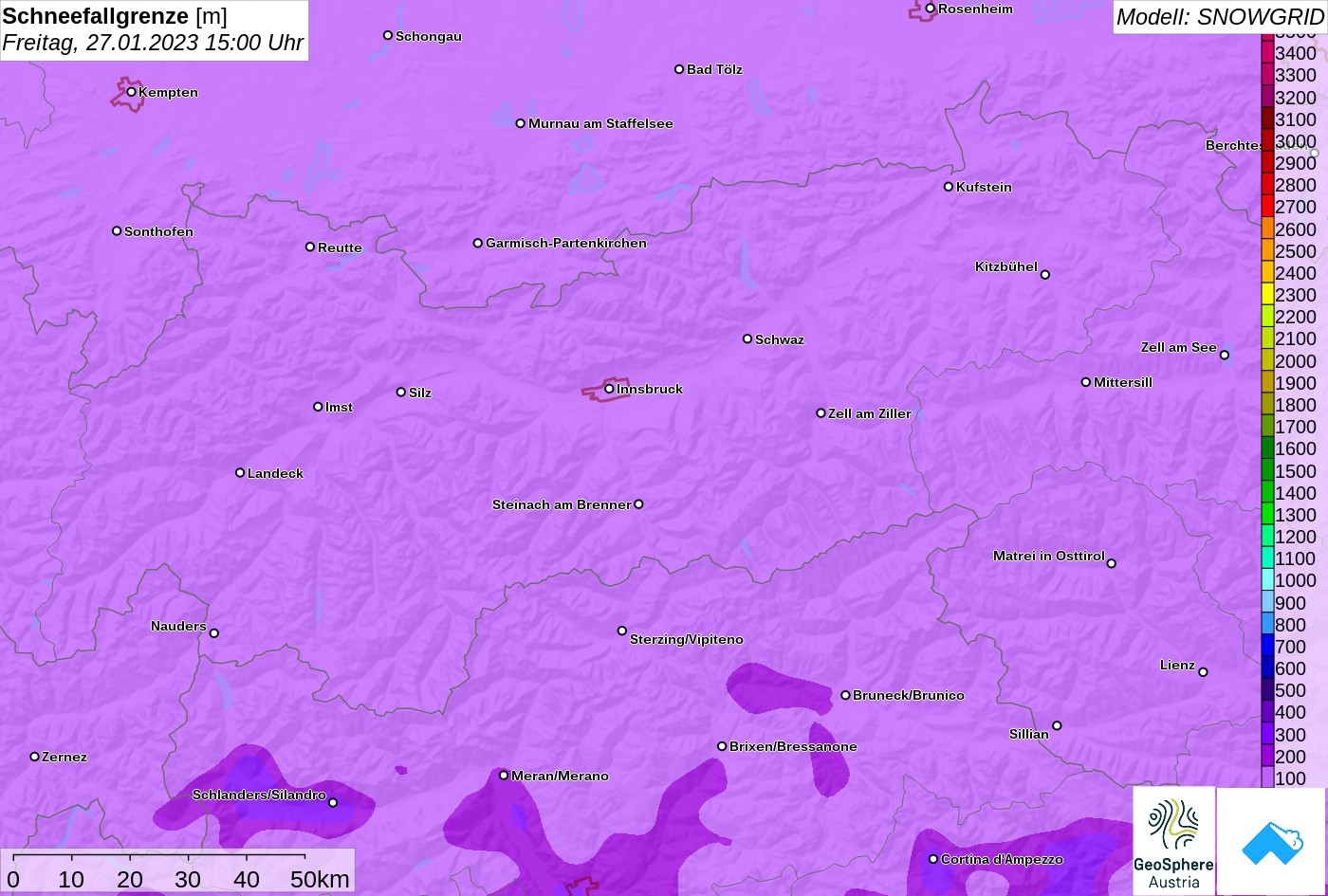
Task: Click the Kitzbühel location dot
Action: pyautogui.click(x=1045, y=275)
